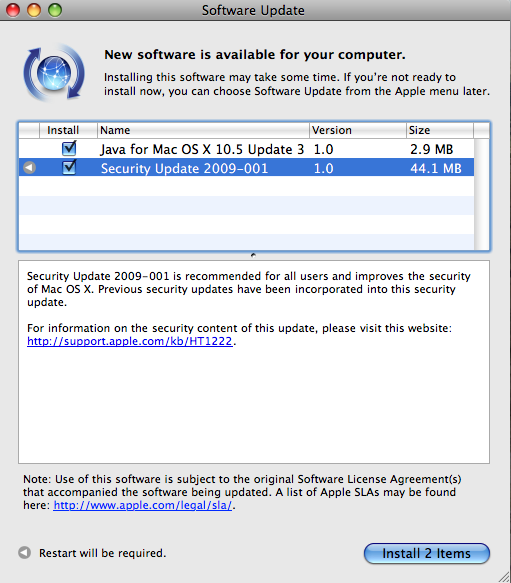
Task: Sort list by Size column header
Action: coord(440,130)
